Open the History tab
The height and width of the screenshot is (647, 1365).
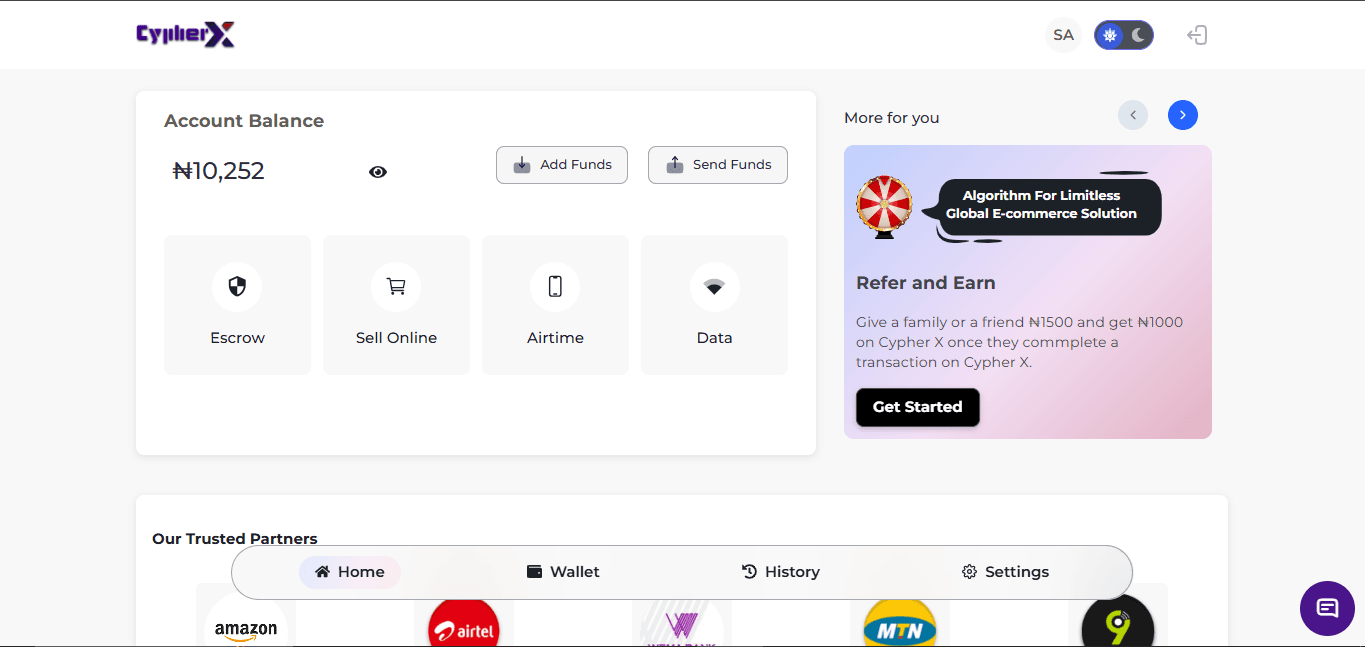[781, 571]
